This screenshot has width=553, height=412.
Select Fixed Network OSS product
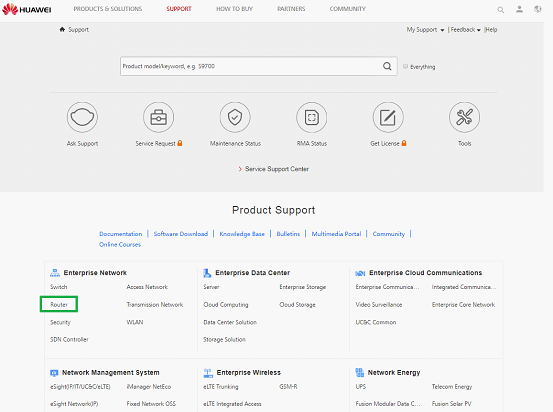[151, 404]
